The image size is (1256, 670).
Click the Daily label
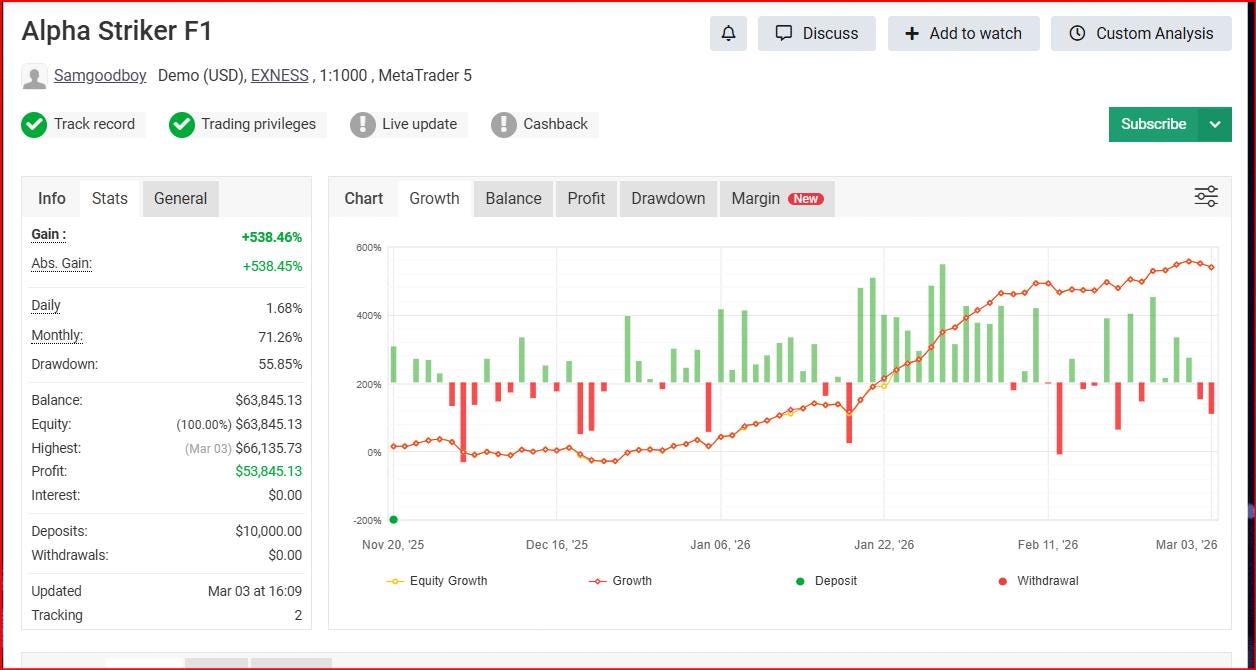pyautogui.click(x=46, y=305)
